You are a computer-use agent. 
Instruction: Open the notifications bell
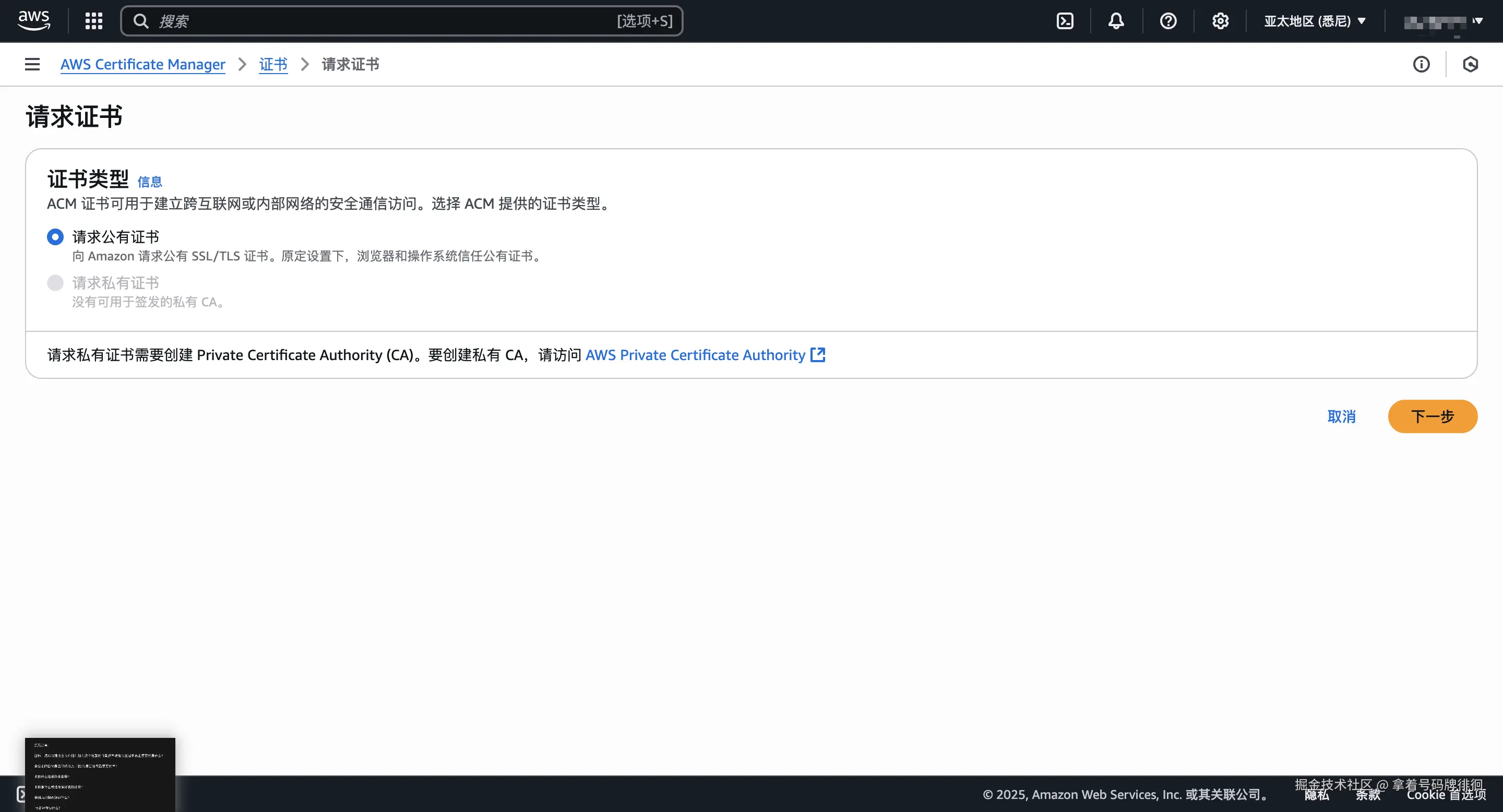(x=1116, y=21)
